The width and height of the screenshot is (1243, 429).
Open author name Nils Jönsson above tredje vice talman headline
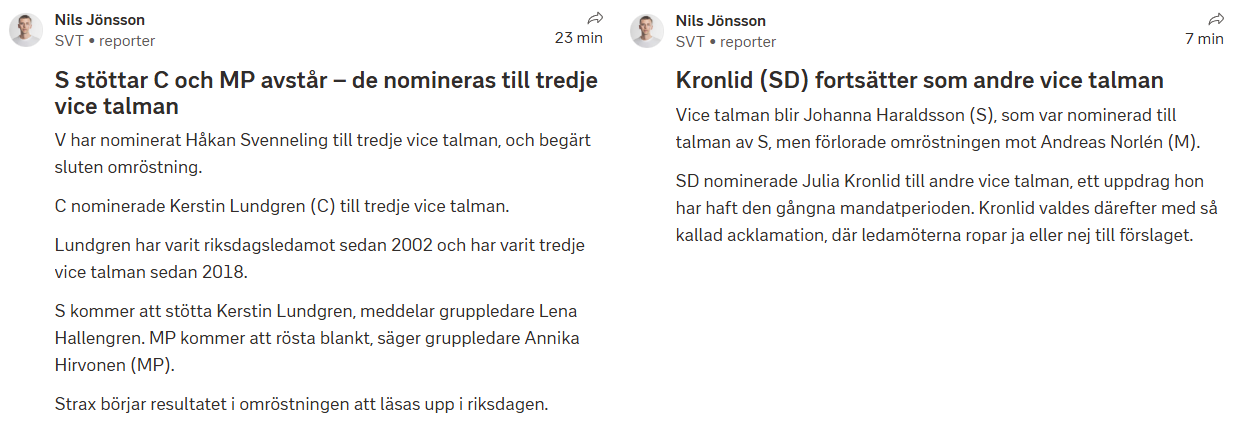click(99, 20)
